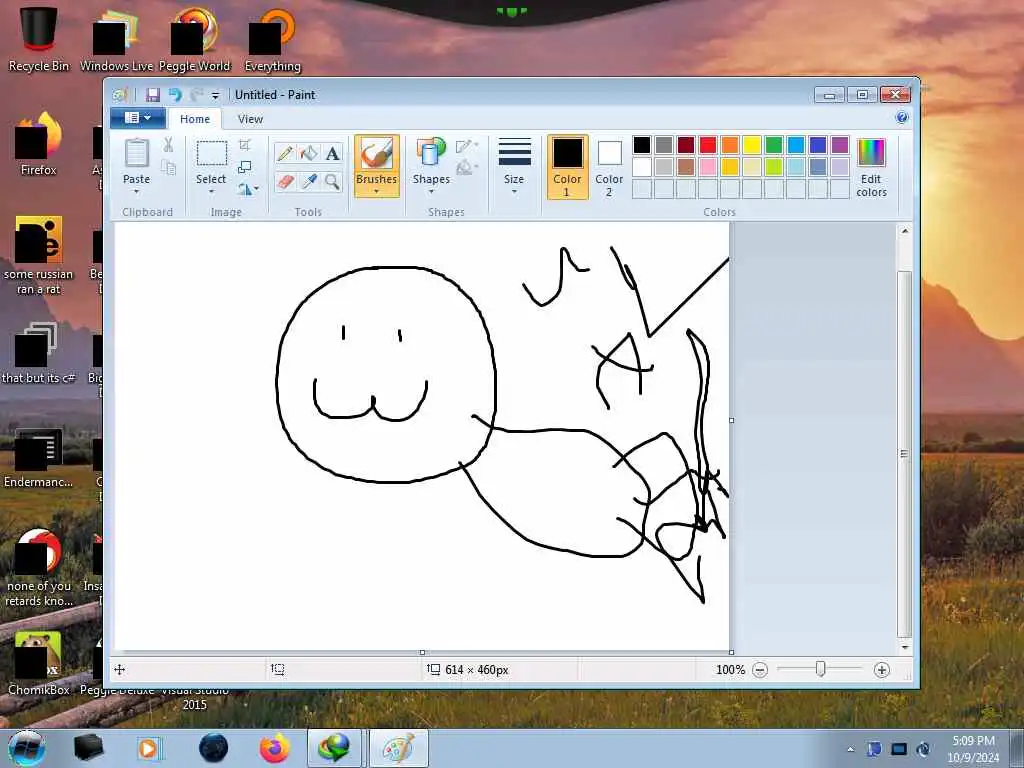Click the Cut scissors icon
The height and width of the screenshot is (768, 1024).
point(168,145)
